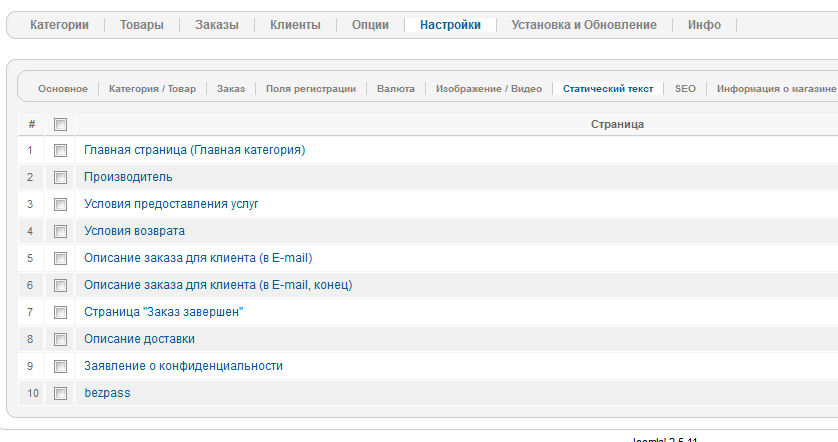This screenshot has width=838, height=442.
Task: Open the Инфо menu
Action: [704, 25]
